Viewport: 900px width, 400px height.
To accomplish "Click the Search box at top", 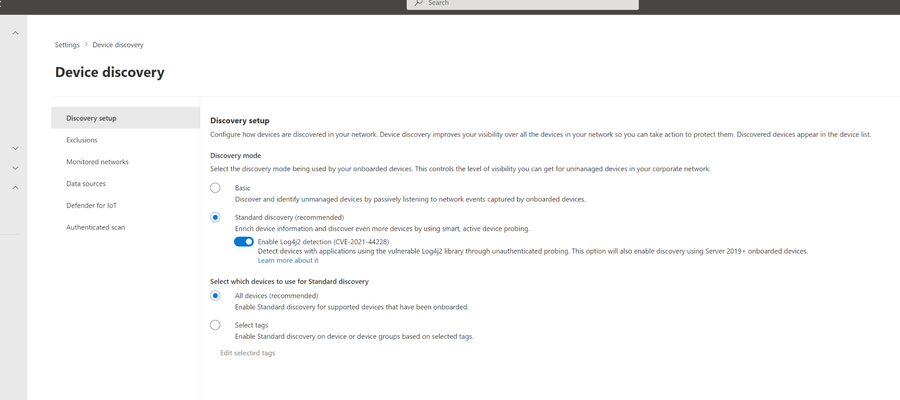I will [522, 3].
